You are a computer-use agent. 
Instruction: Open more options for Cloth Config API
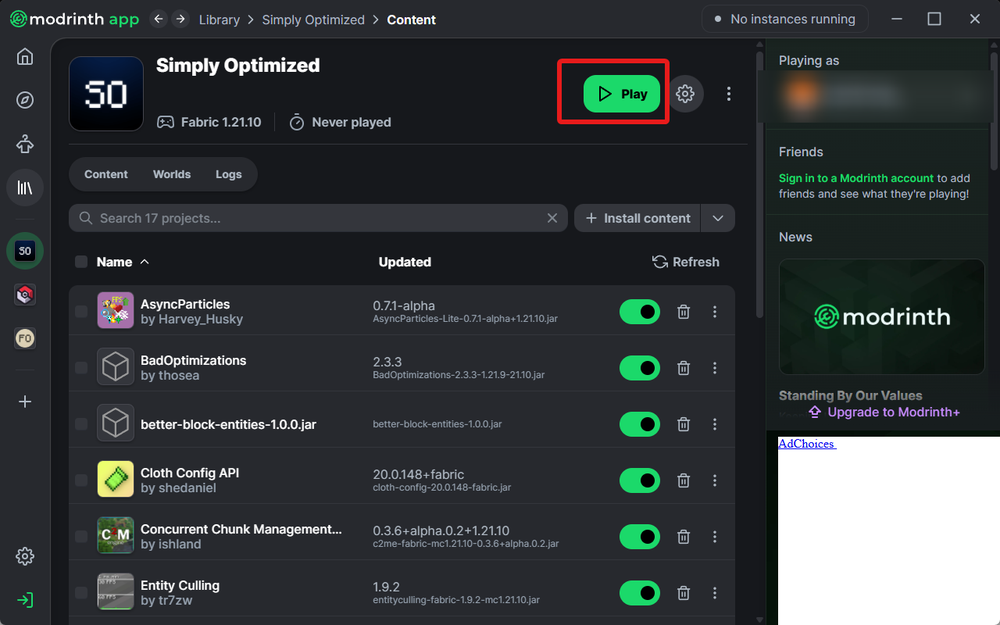click(714, 481)
